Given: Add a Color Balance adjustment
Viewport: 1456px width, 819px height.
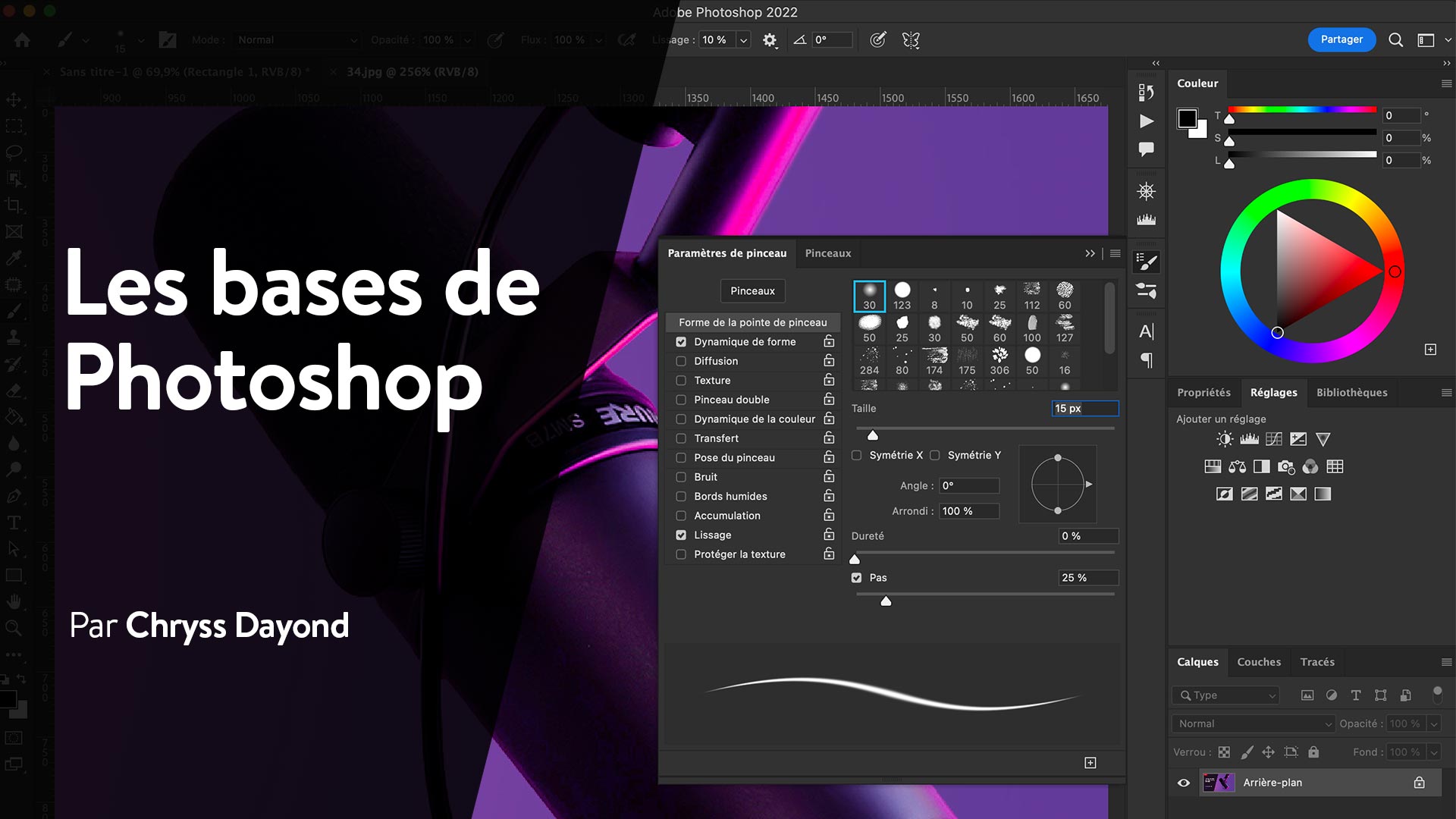Looking at the screenshot, I should [1238, 466].
